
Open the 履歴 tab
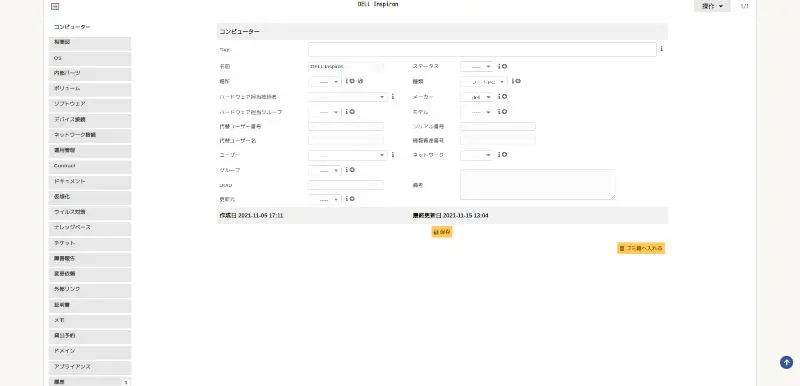tap(90, 382)
